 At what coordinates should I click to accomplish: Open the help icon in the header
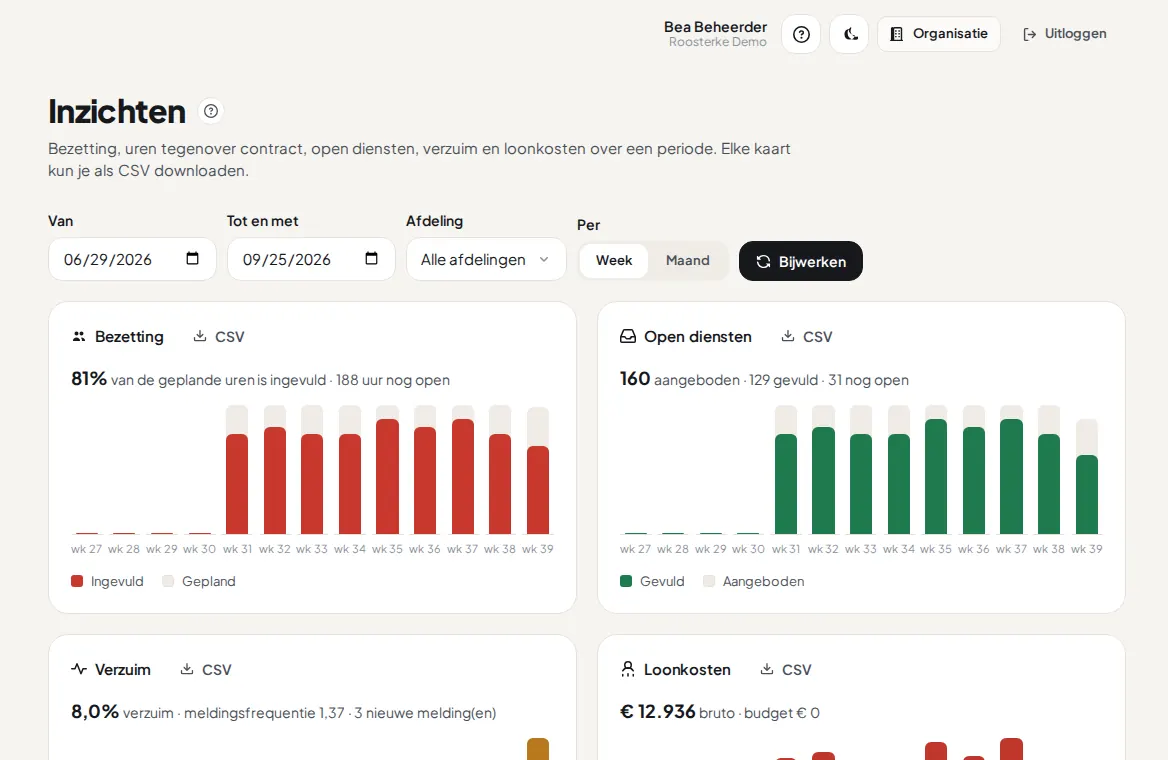point(801,34)
